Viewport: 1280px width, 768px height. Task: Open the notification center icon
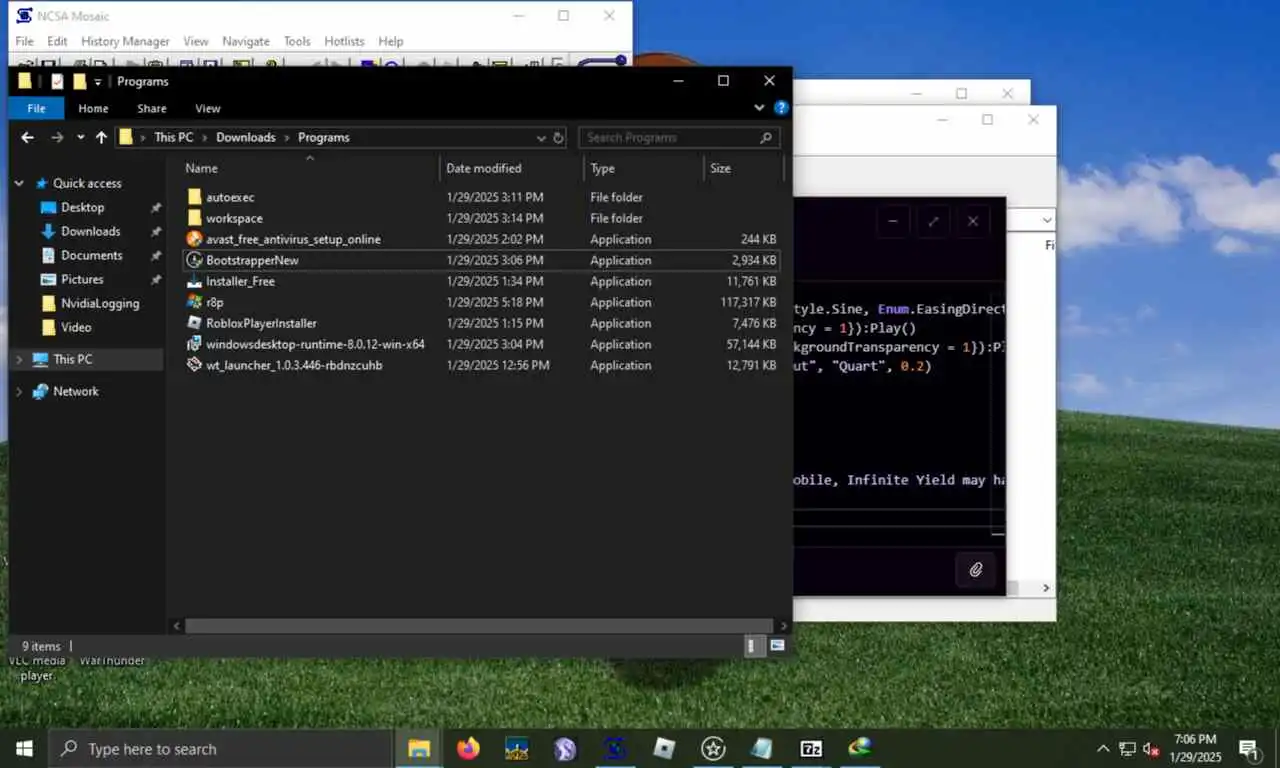[x=1249, y=749]
